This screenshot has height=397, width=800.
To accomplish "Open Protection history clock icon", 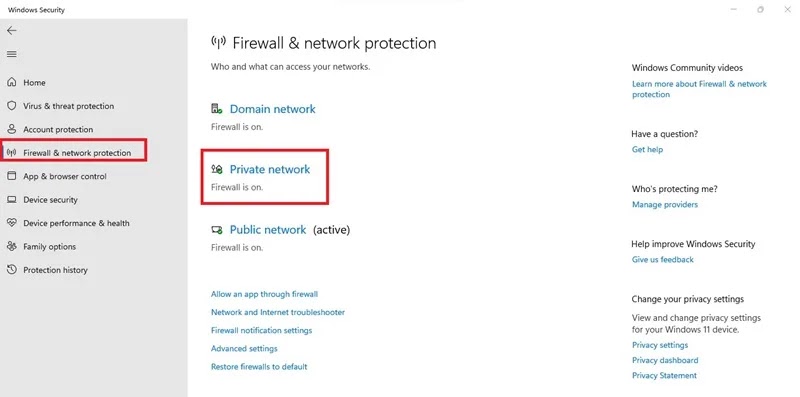I will click(12, 269).
